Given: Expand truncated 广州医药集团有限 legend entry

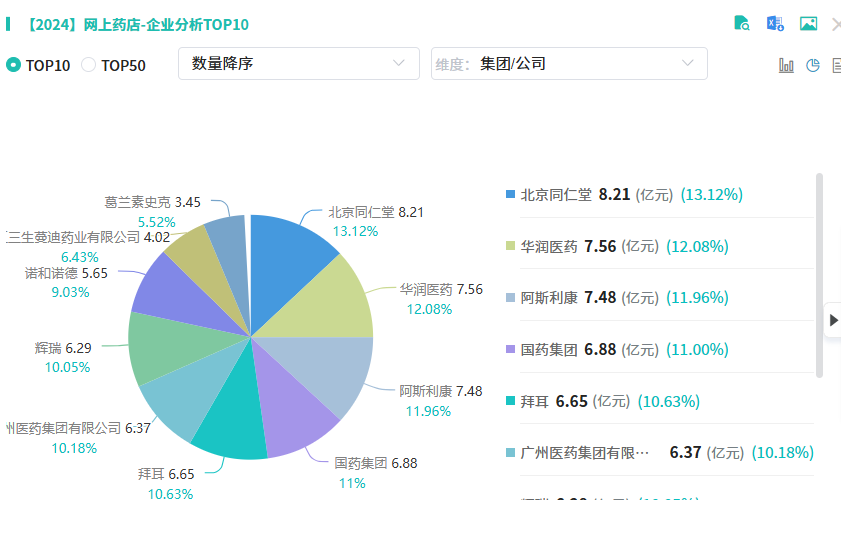Looking at the screenshot, I should [x=585, y=453].
